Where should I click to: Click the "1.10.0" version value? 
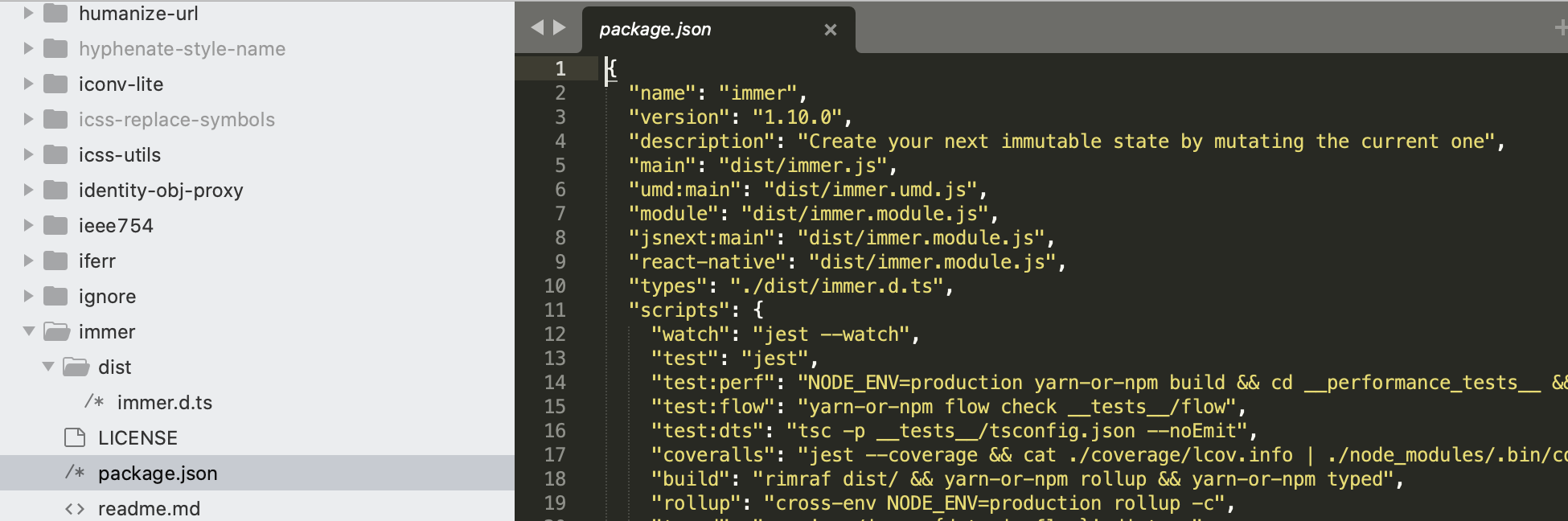point(797,117)
